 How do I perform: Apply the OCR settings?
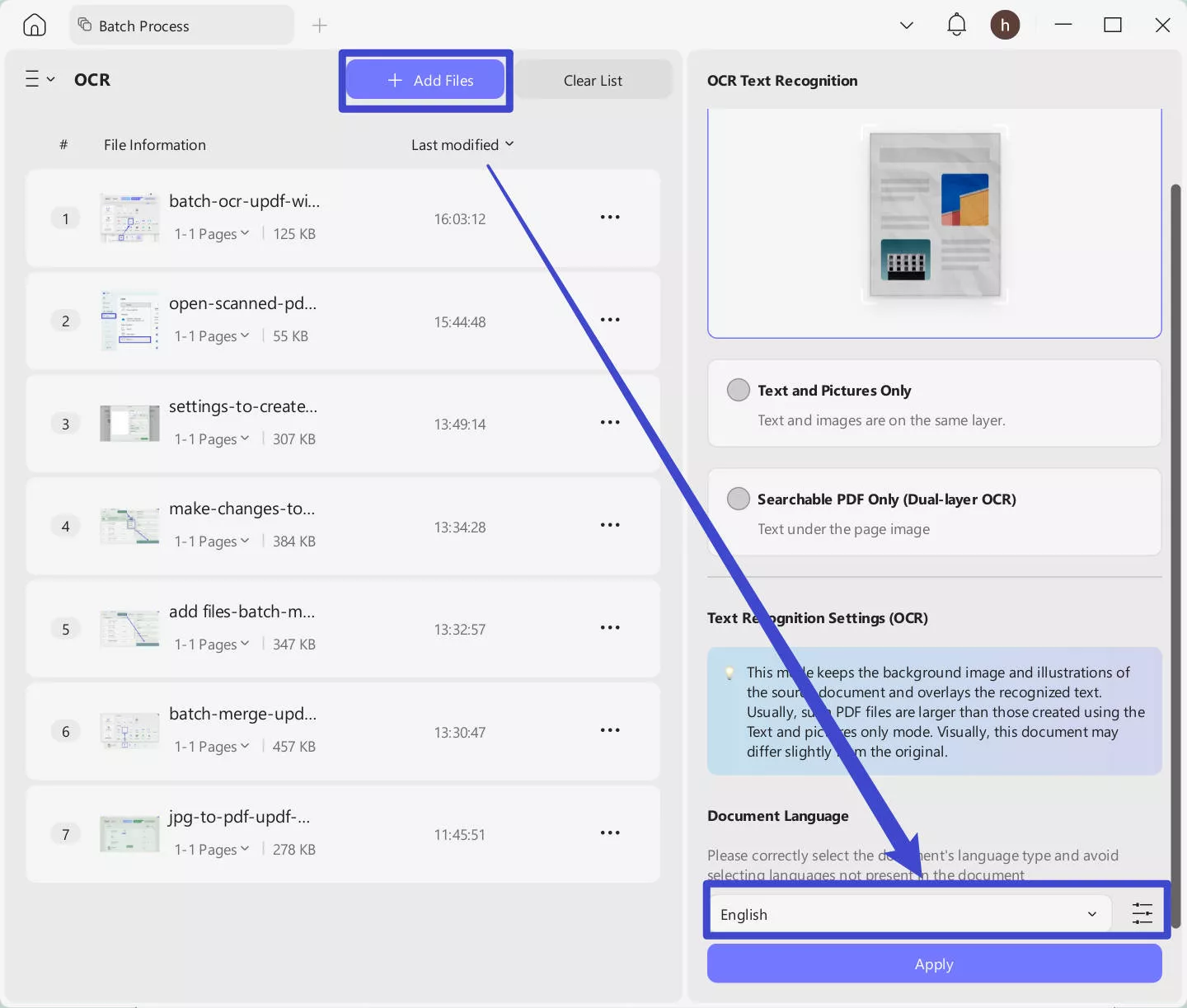(x=934, y=963)
